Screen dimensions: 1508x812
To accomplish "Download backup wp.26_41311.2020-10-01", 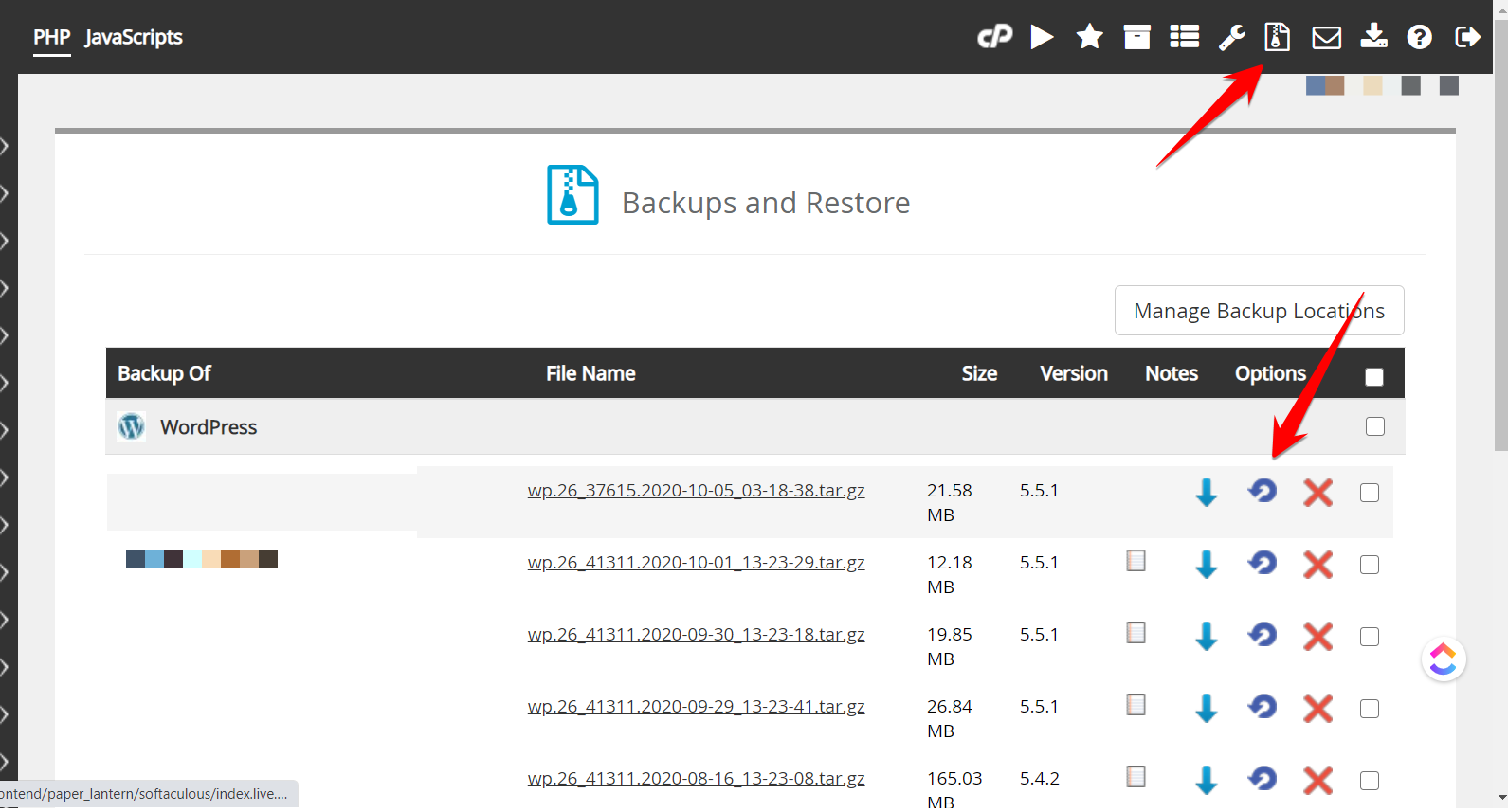I will point(1206,564).
